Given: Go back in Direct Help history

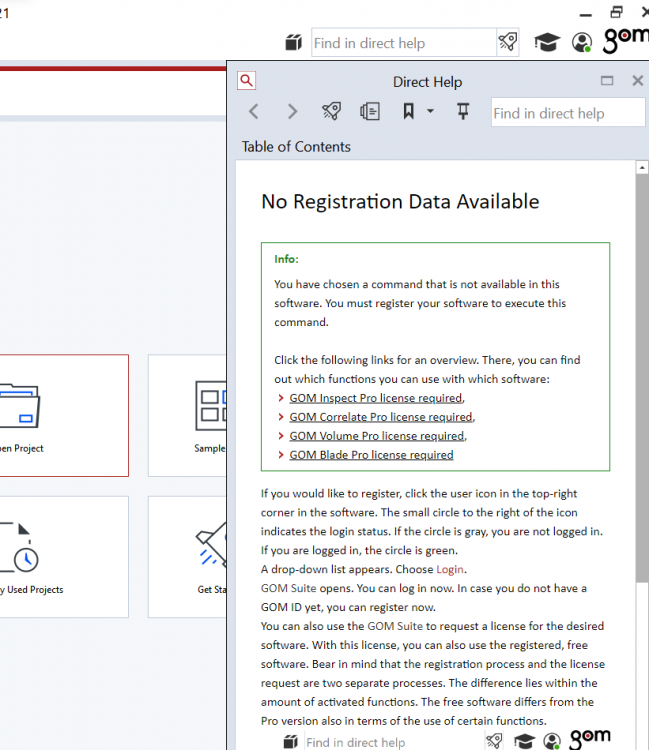Looking at the screenshot, I should [x=254, y=111].
